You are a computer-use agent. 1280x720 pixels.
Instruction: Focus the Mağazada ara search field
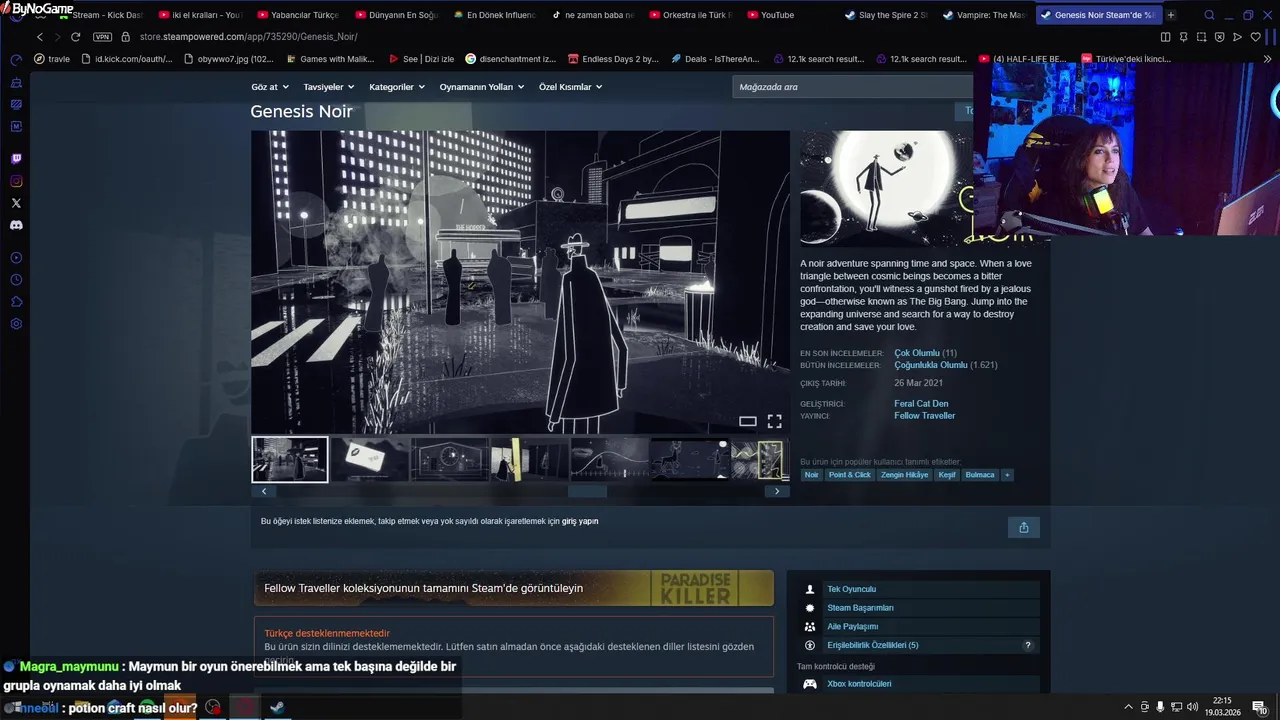tap(852, 87)
